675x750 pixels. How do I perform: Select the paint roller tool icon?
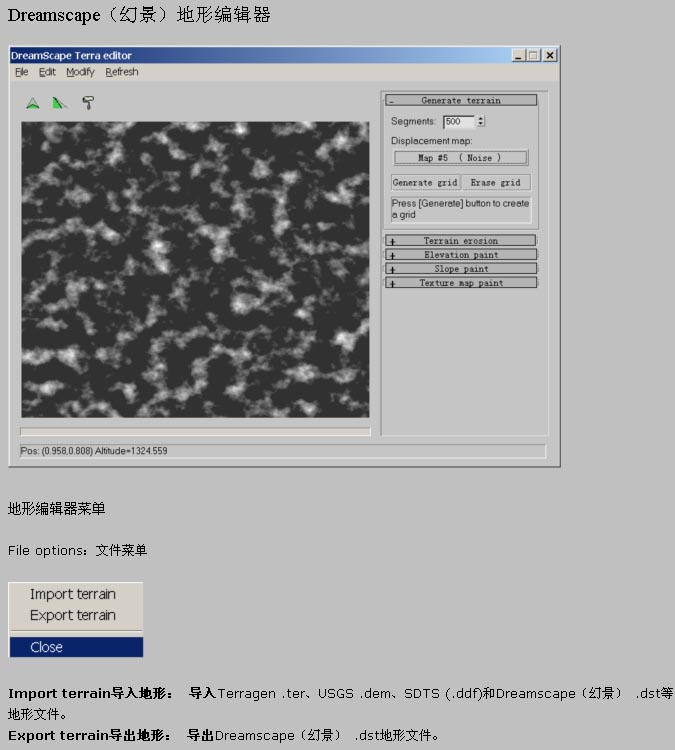pos(88,102)
